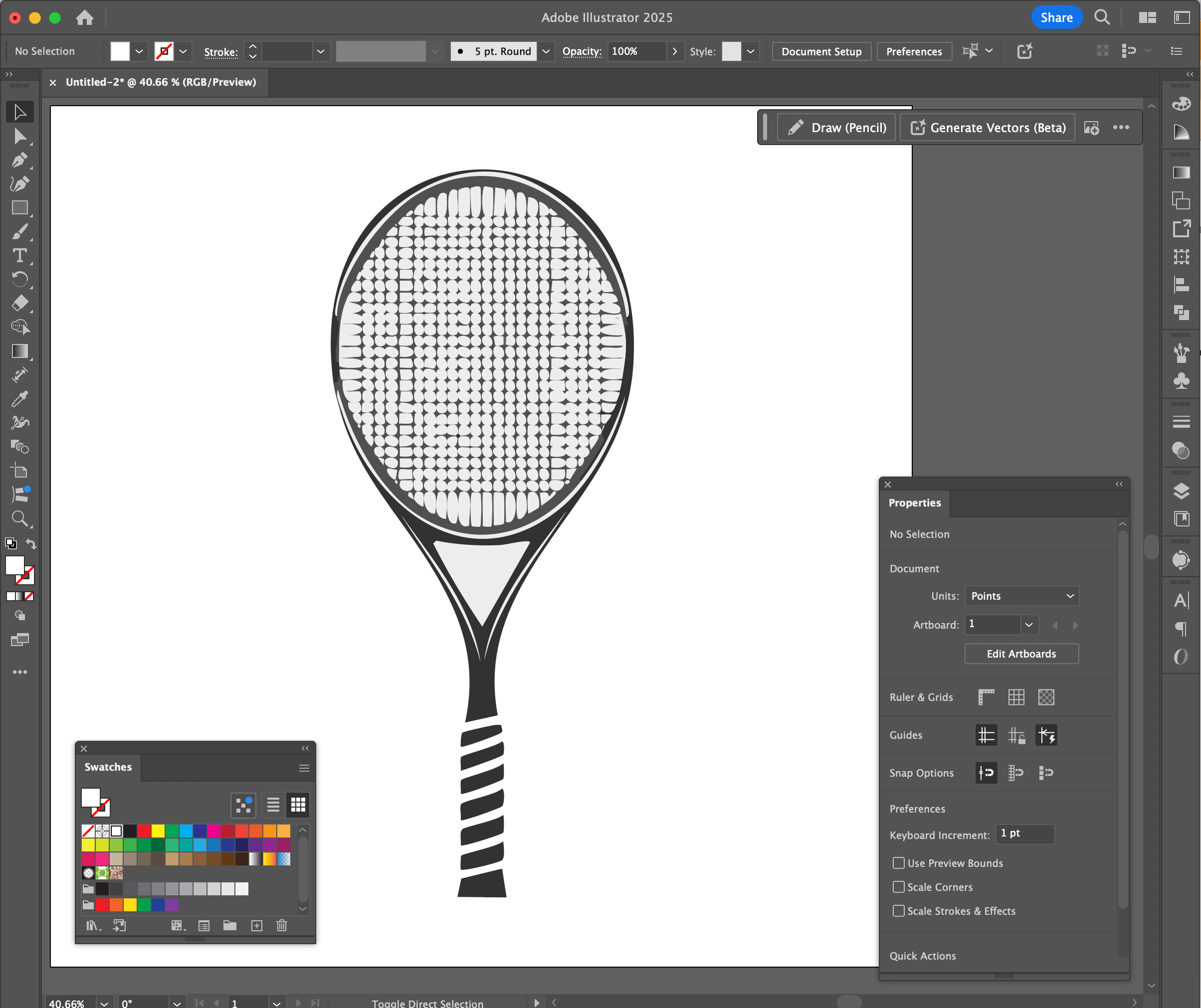Select the Pen tool
Screen dimensions: 1201x1008
coord(19,160)
